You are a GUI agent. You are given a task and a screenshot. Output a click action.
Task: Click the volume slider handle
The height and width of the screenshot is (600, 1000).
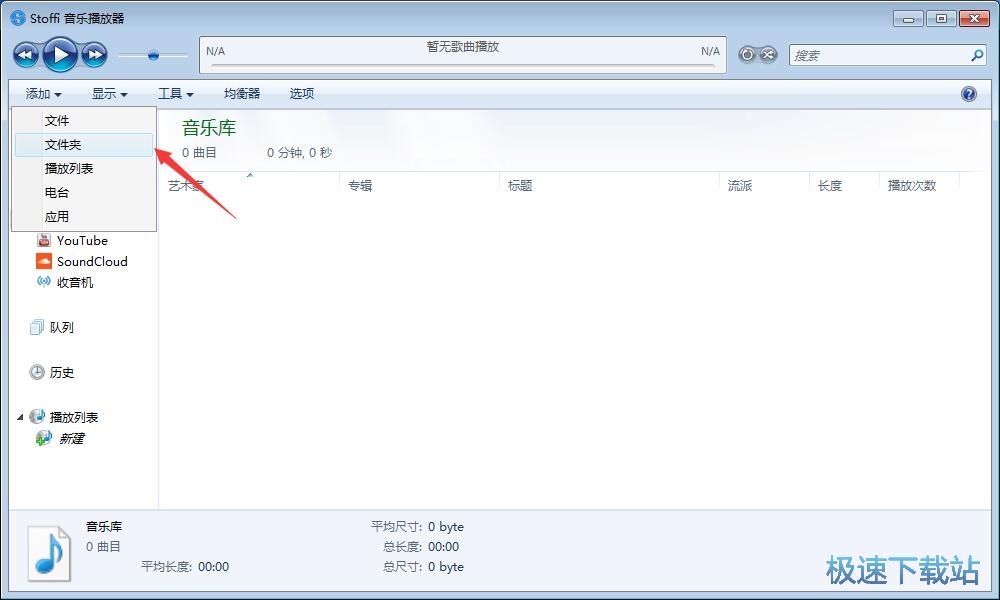tap(153, 55)
